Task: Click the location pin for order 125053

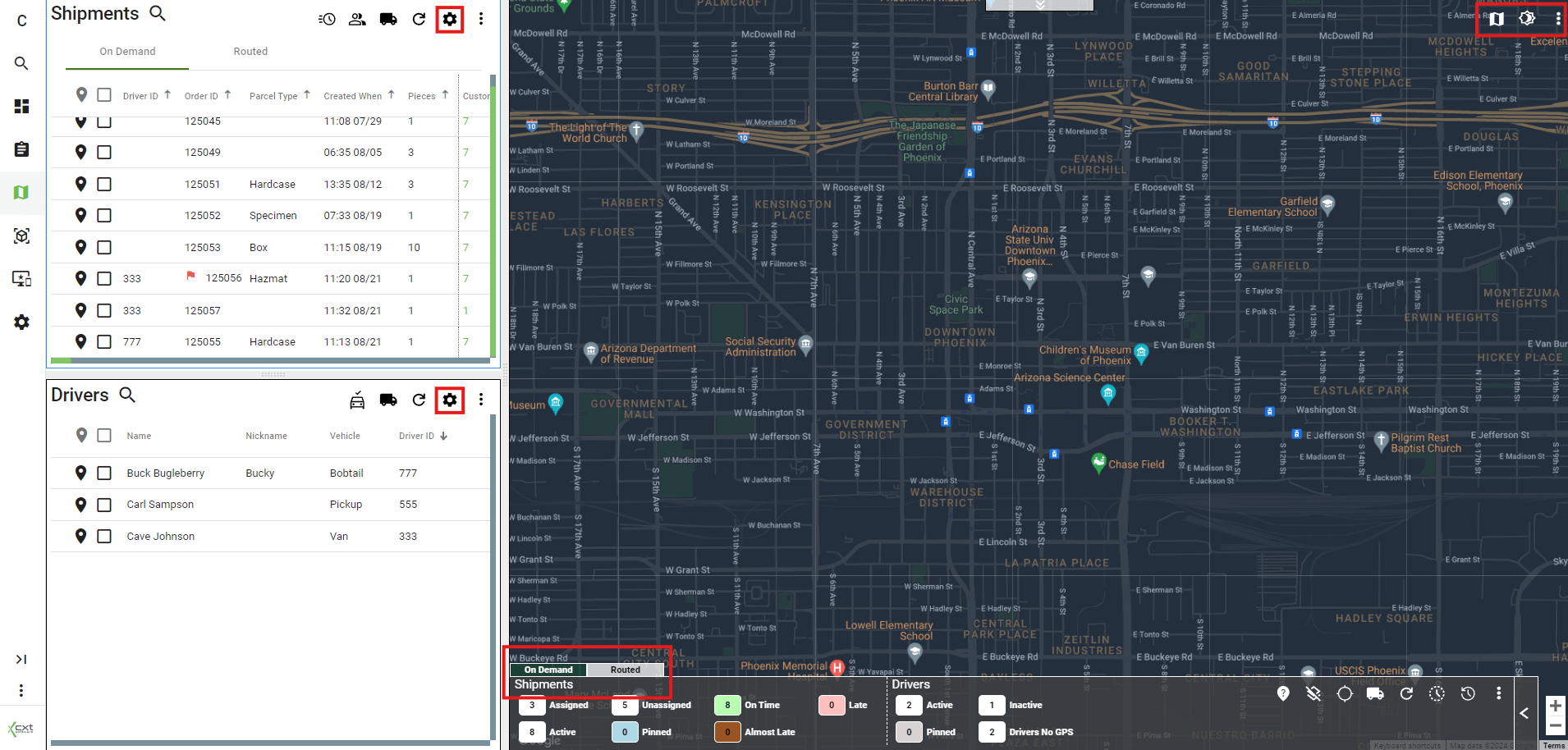Action: [x=80, y=247]
